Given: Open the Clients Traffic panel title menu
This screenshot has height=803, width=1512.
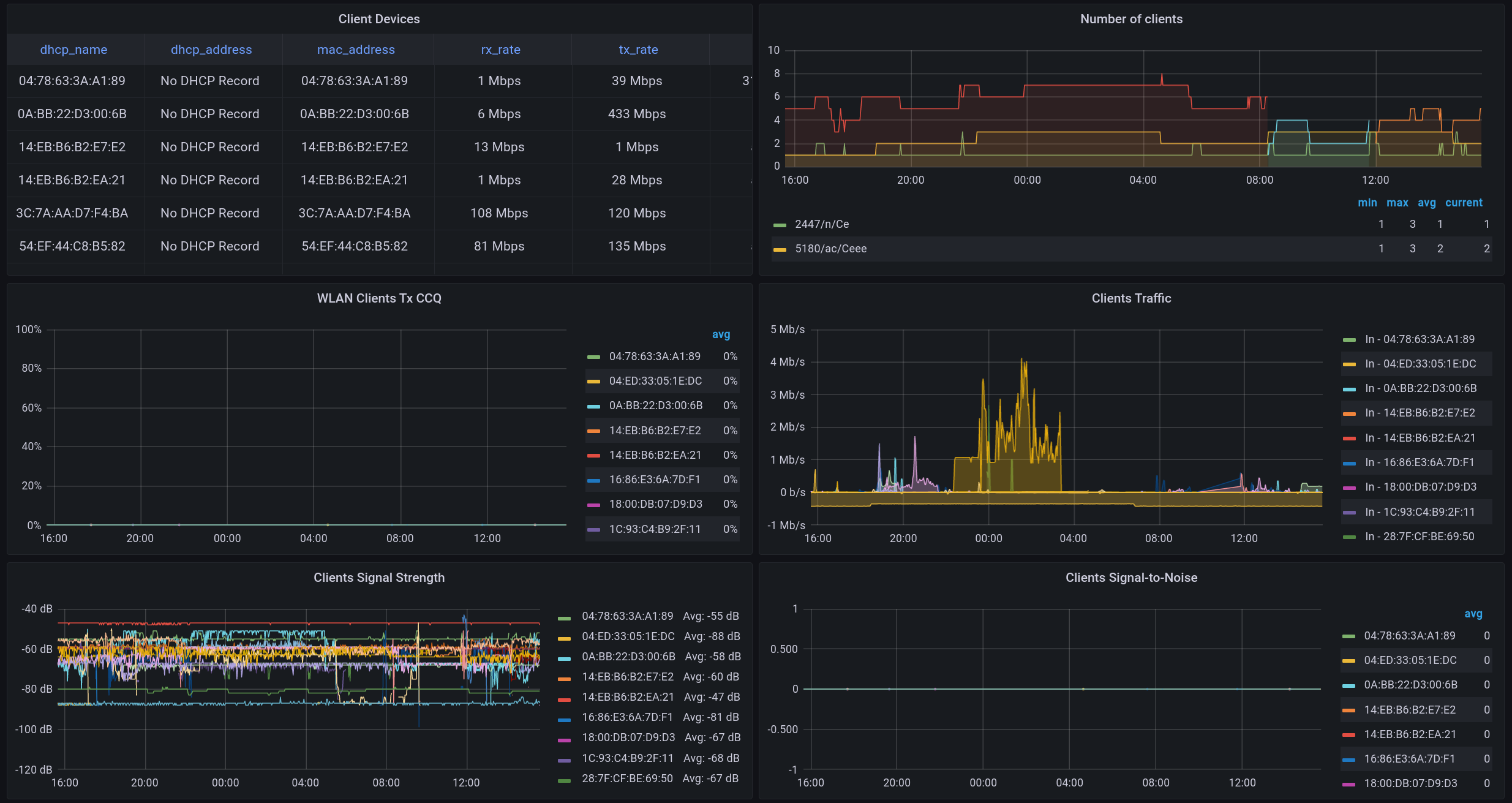Looking at the screenshot, I should [x=1130, y=298].
